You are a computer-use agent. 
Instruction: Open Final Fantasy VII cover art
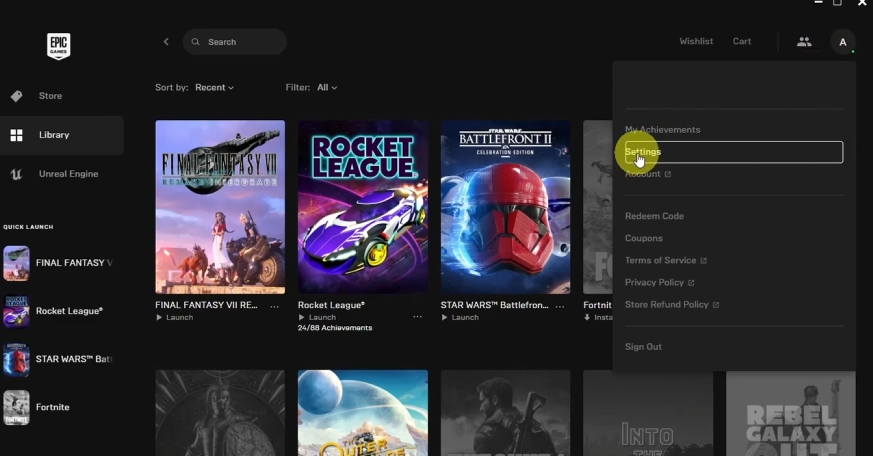point(220,207)
